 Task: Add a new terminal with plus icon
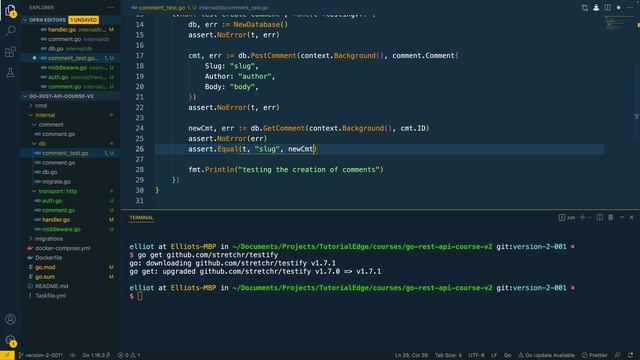click(582, 218)
